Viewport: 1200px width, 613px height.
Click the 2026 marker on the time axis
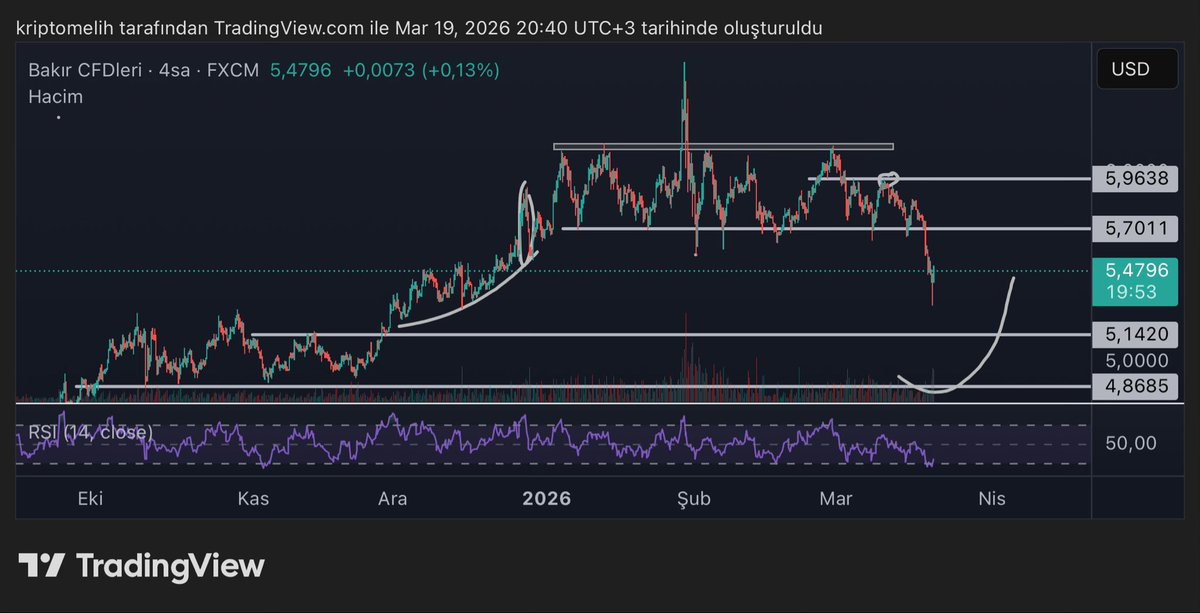tap(546, 498)
